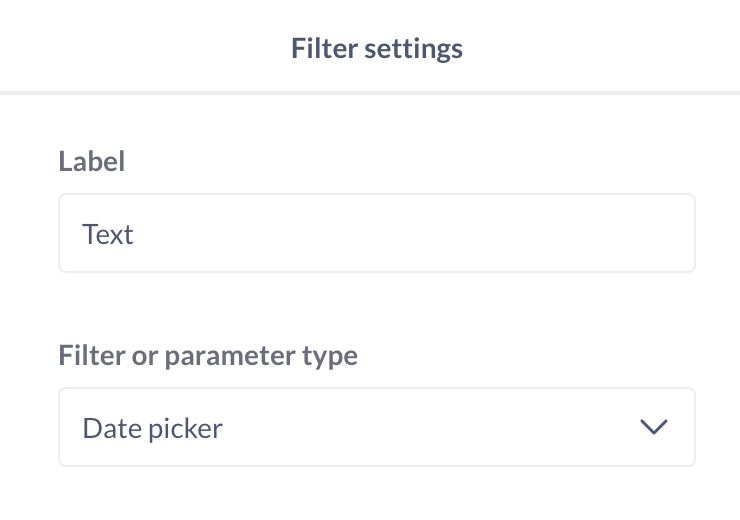Click the left padding inside the Label input
Viewport: 740px width, 520px height.
70,234
